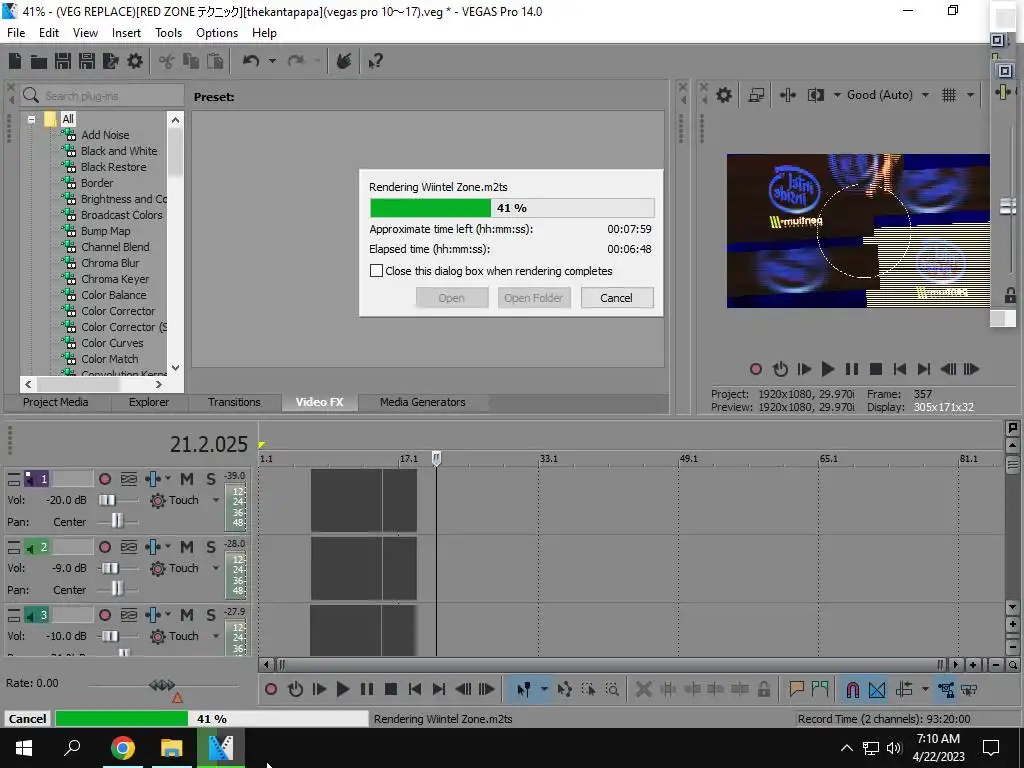Arm track 1 for record
1024x768 pixels.
[x=104, y=479]
